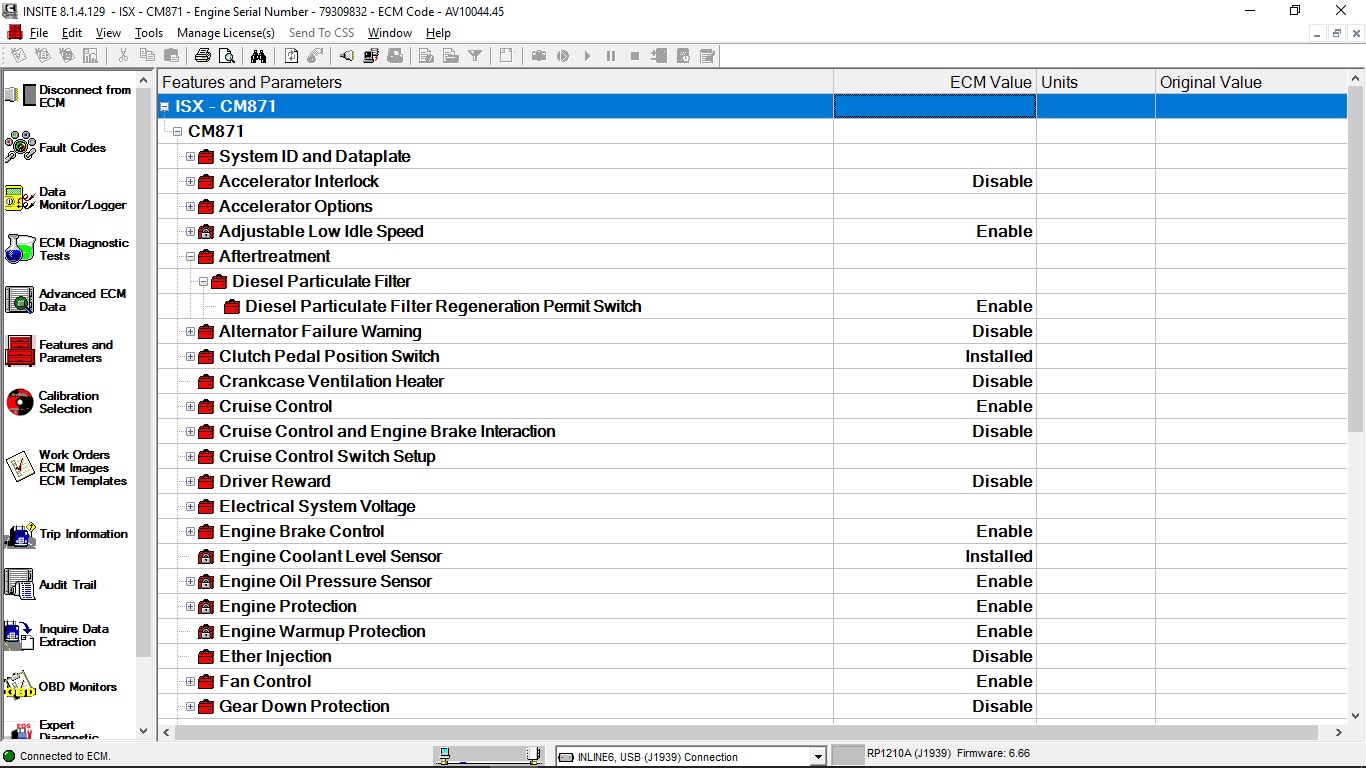Click the sidebar scroll down arrow
1366x768 pixels.
(x=143, y=731)
